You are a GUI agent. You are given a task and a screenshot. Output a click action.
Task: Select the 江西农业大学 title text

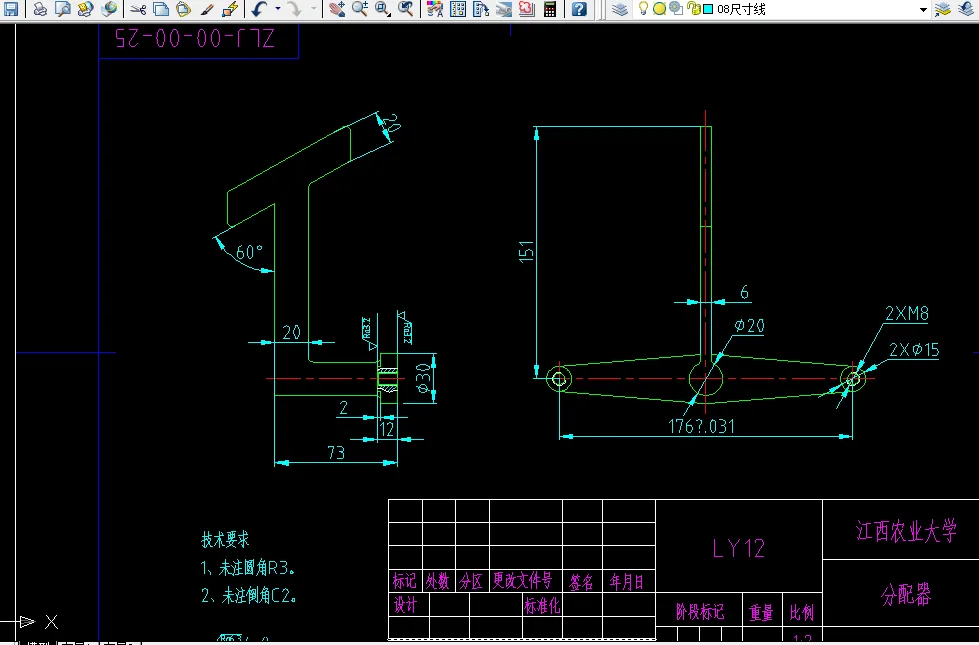(x=906, y=531)
